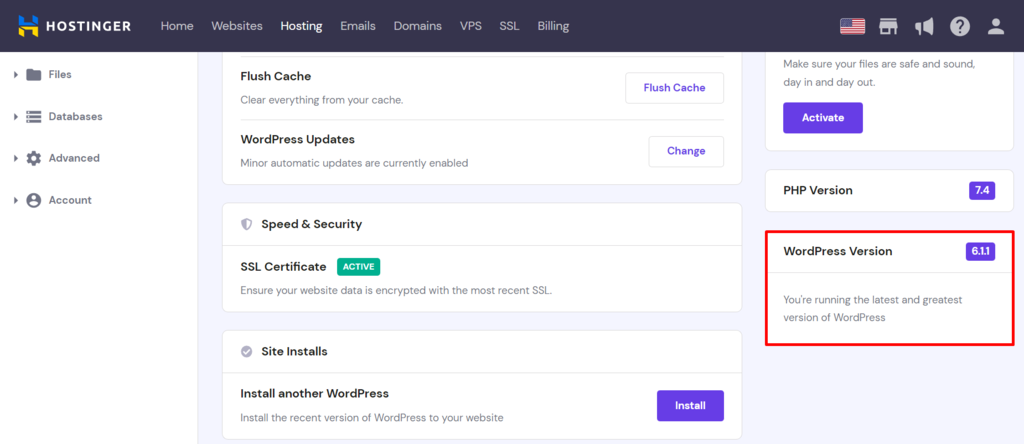Click Change for WordPress Updates
This screenshot has height=444, width=1024.
click(686, 151)
